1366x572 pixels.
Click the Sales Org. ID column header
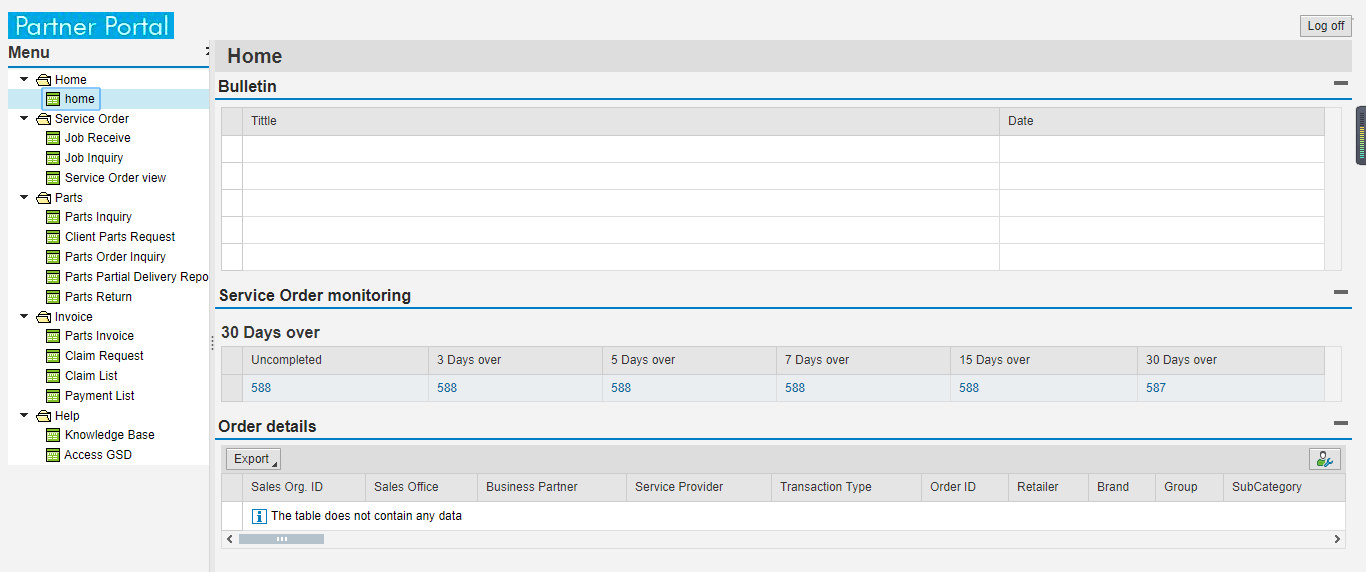point(304,487)
